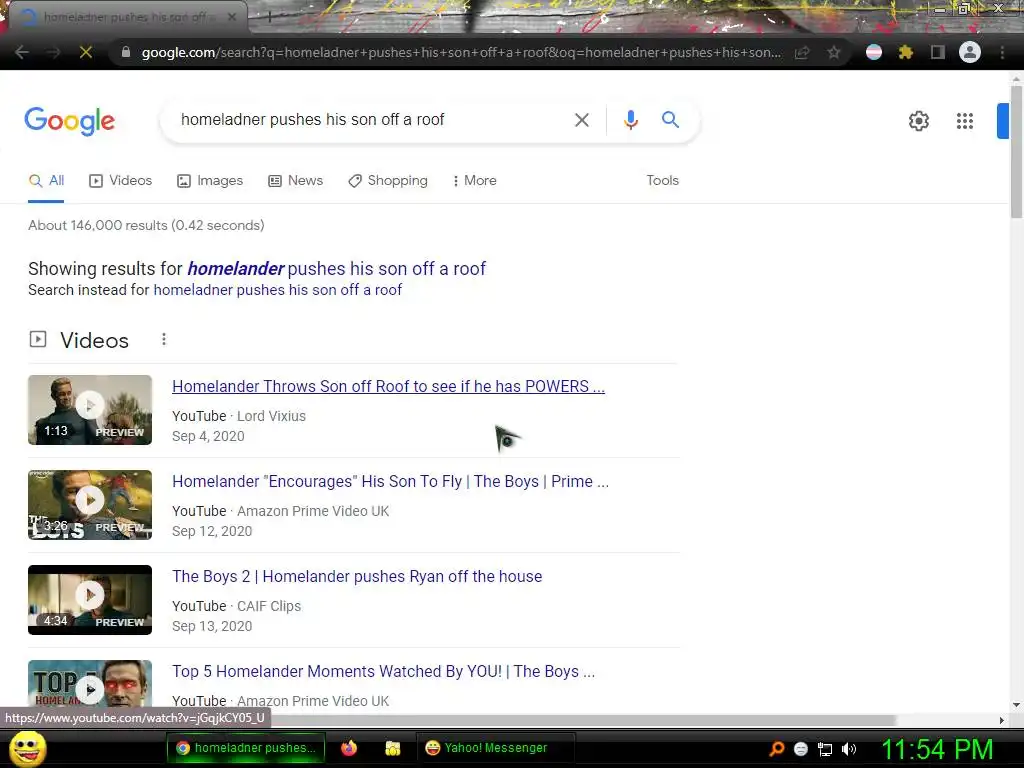Viewport: 1024px width, 768px height.
Task: Toggle the browser side panel icon
Action: pos(938,52)
